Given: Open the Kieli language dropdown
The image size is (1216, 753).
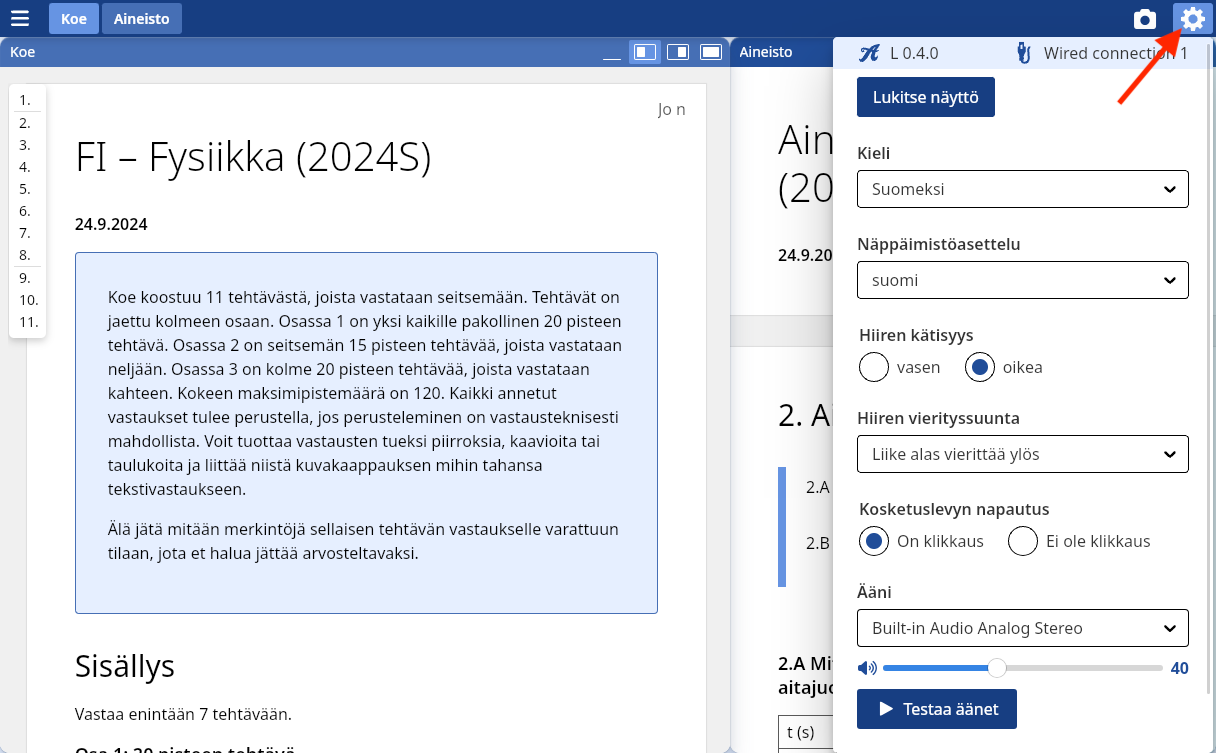Looking at the screenshot, I should (1022, 189).
